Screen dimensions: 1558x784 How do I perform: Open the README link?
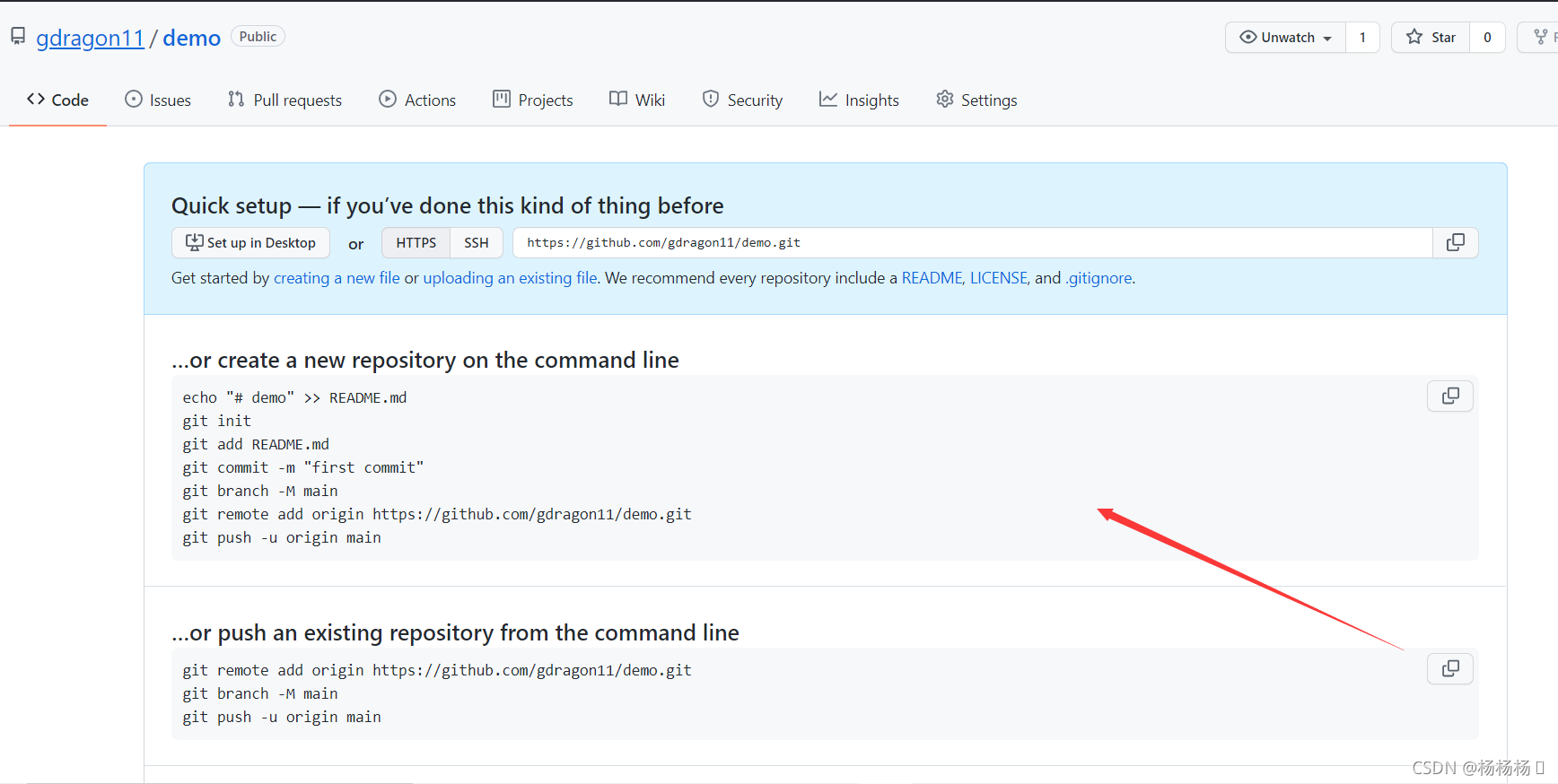pos(932,278)
